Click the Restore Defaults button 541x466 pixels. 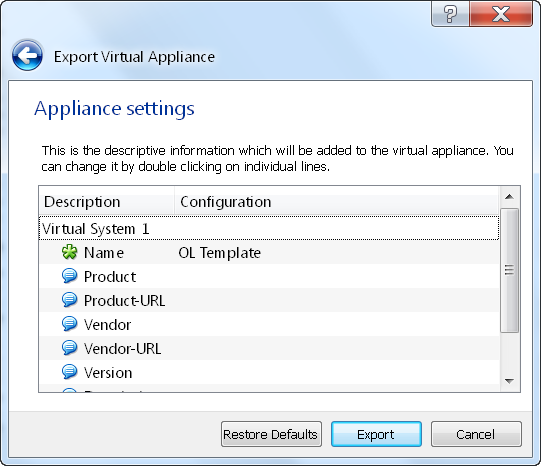(x=271, y=434)
